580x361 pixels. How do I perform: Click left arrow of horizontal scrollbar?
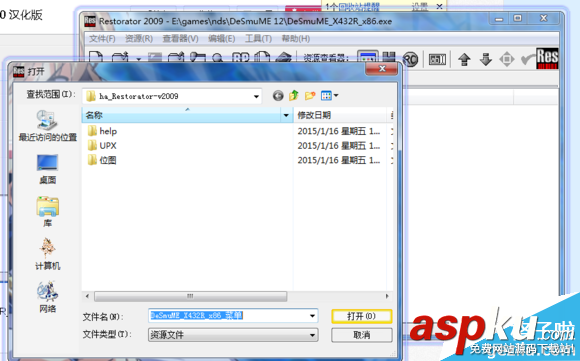click(x=87, y=296)
